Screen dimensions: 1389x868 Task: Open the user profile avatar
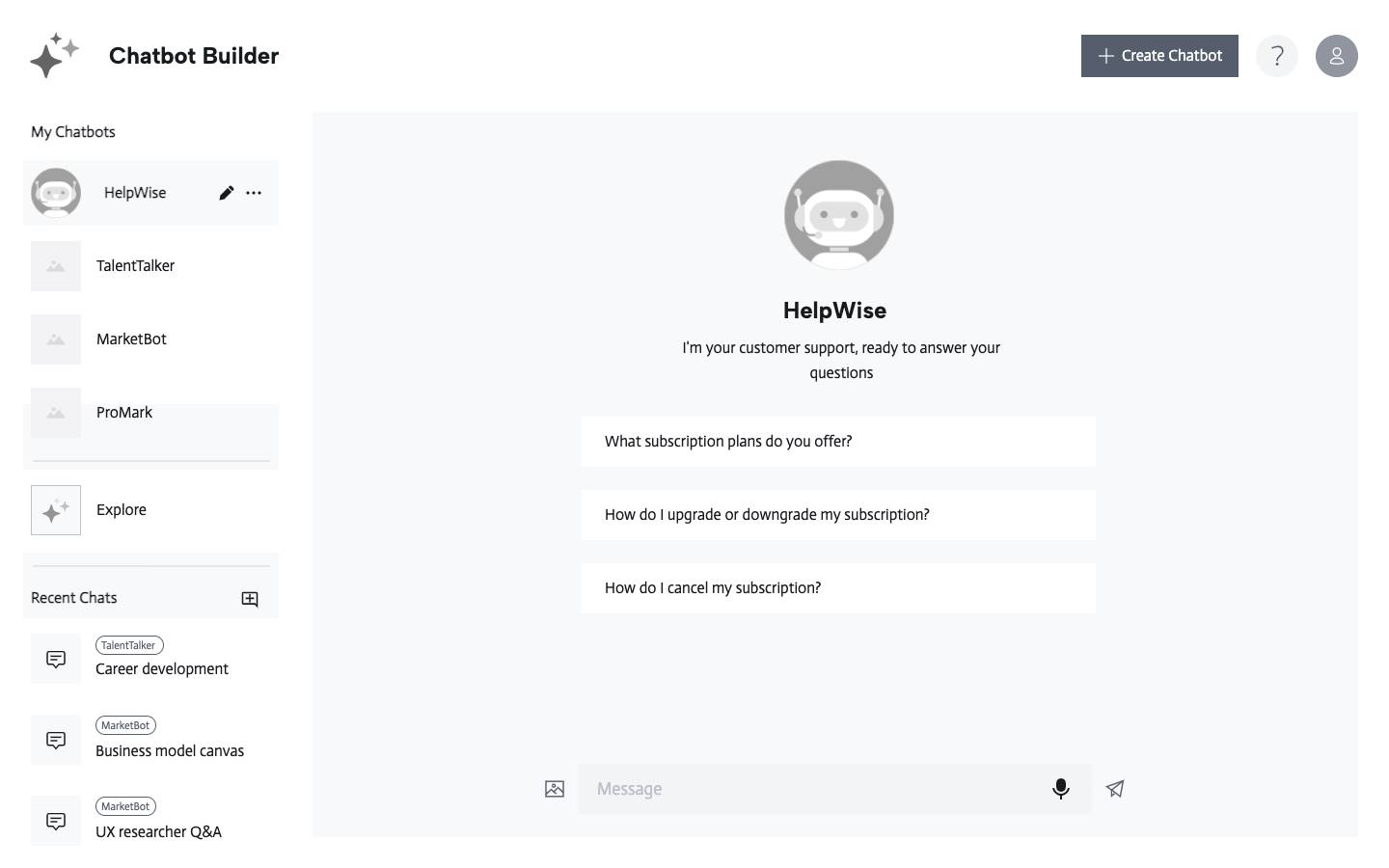(1336, 56)
